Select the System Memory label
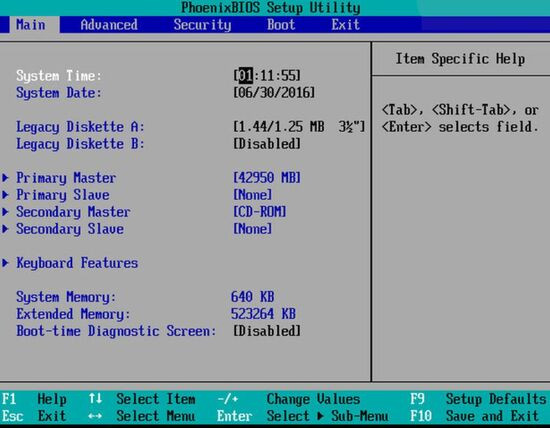 [x=66, y=297]
